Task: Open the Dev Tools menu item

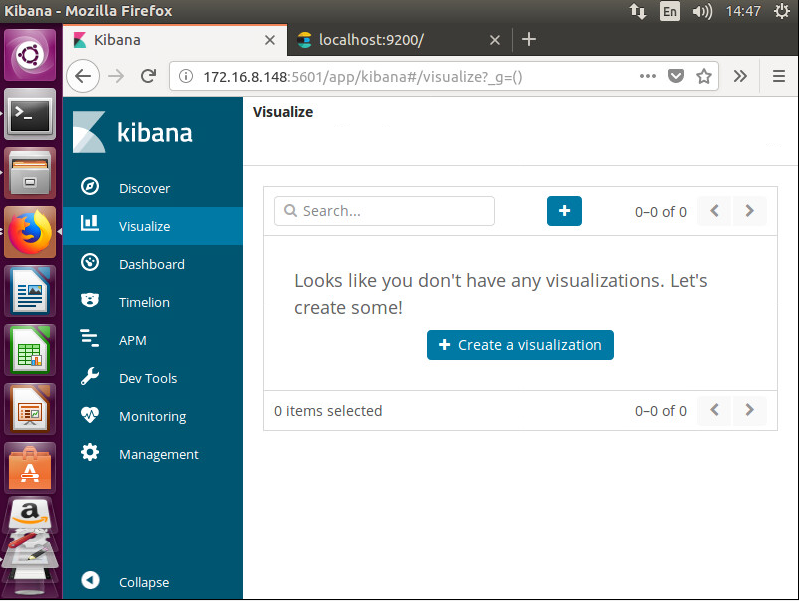Action: 153,378
